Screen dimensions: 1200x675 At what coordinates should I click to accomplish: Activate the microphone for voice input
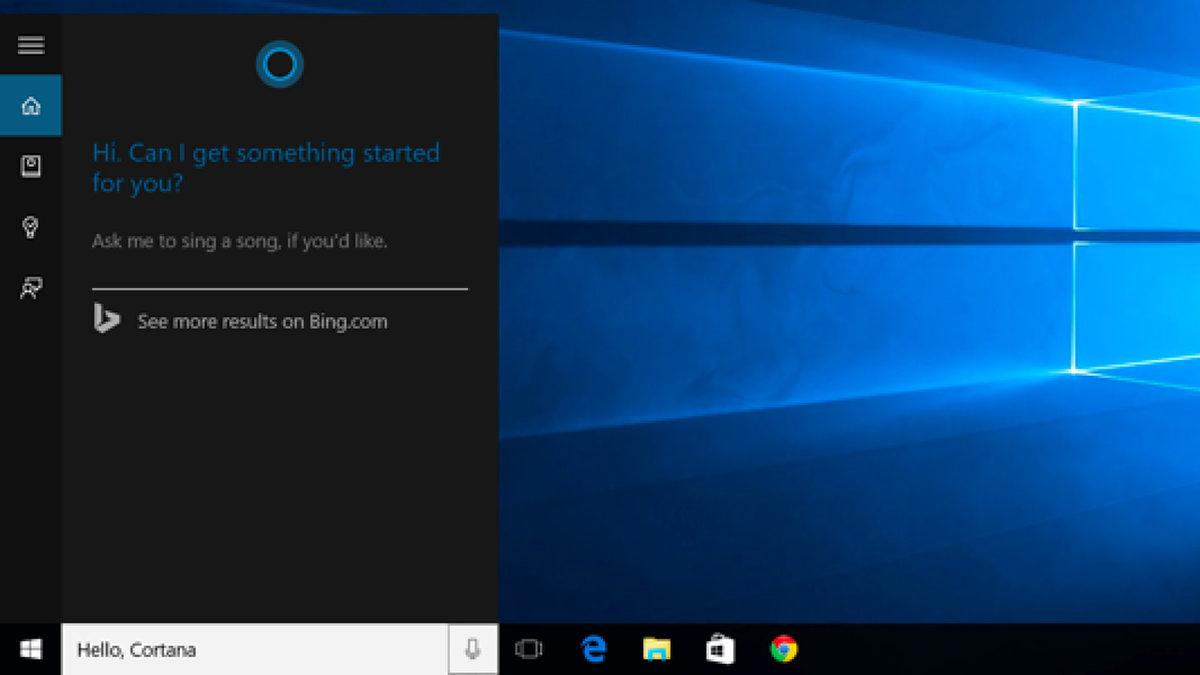(470, 650)
